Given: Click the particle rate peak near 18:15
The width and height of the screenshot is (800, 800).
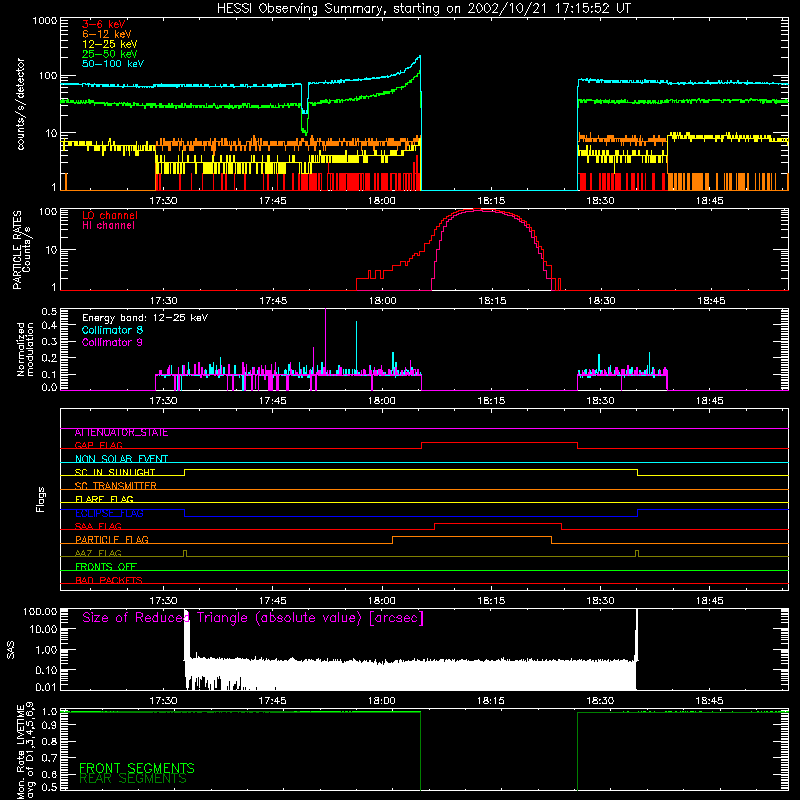Looking at the screenshot, I should pyautogui.click(x=480, y=210).
